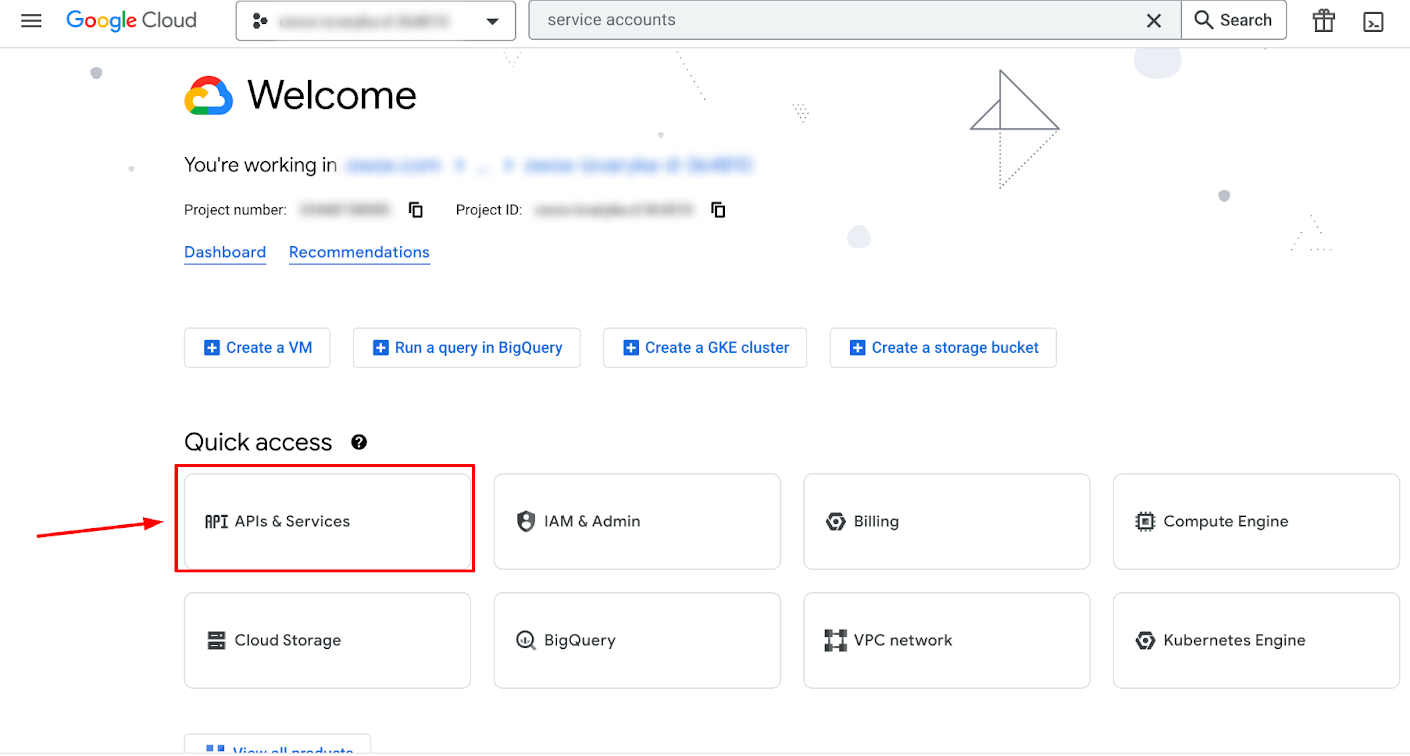Click the project icon in the selector

pyautogui.click(x=260, y=21)
